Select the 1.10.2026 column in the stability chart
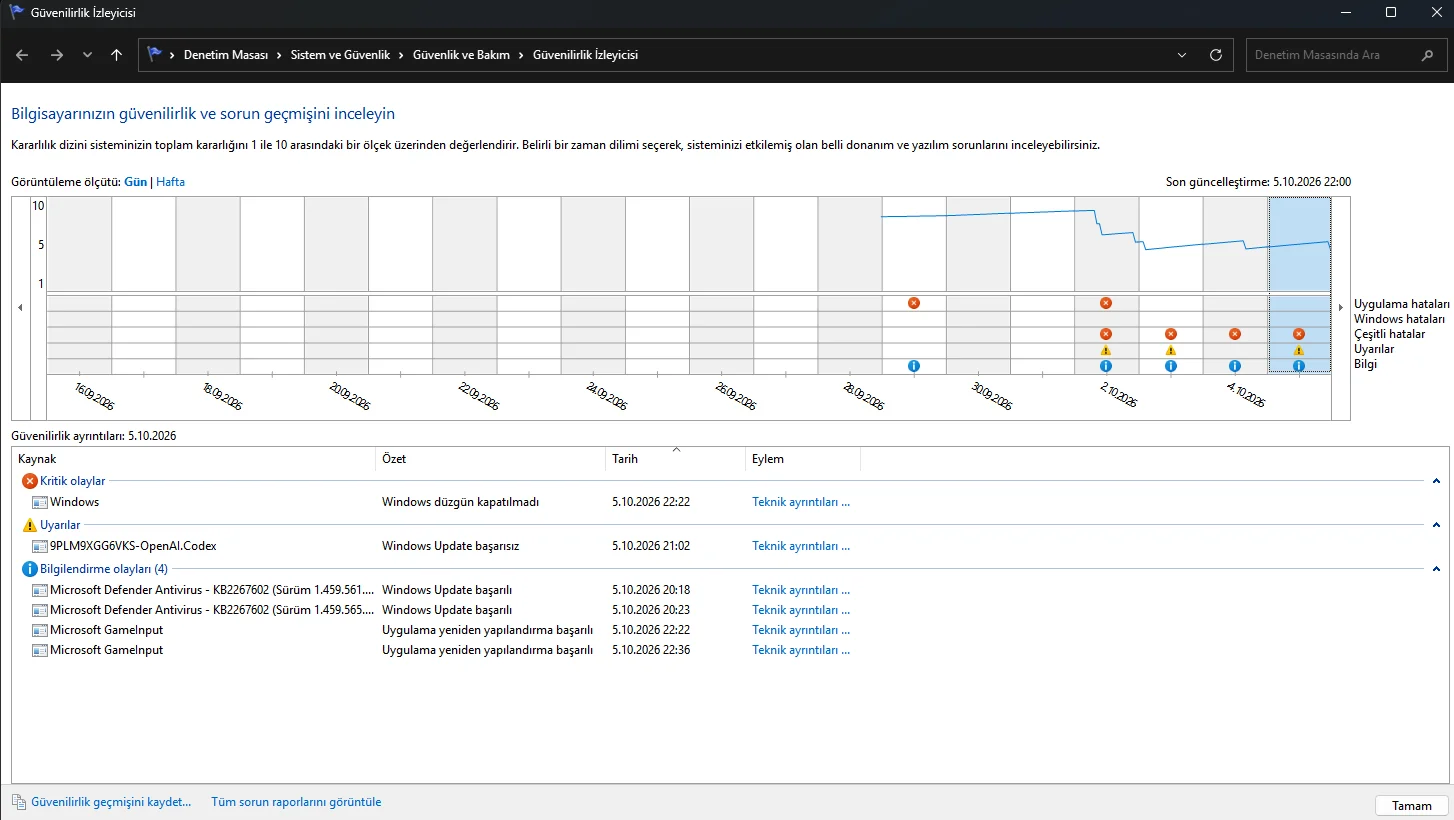1454x820 pixels. click(1042, 285)
